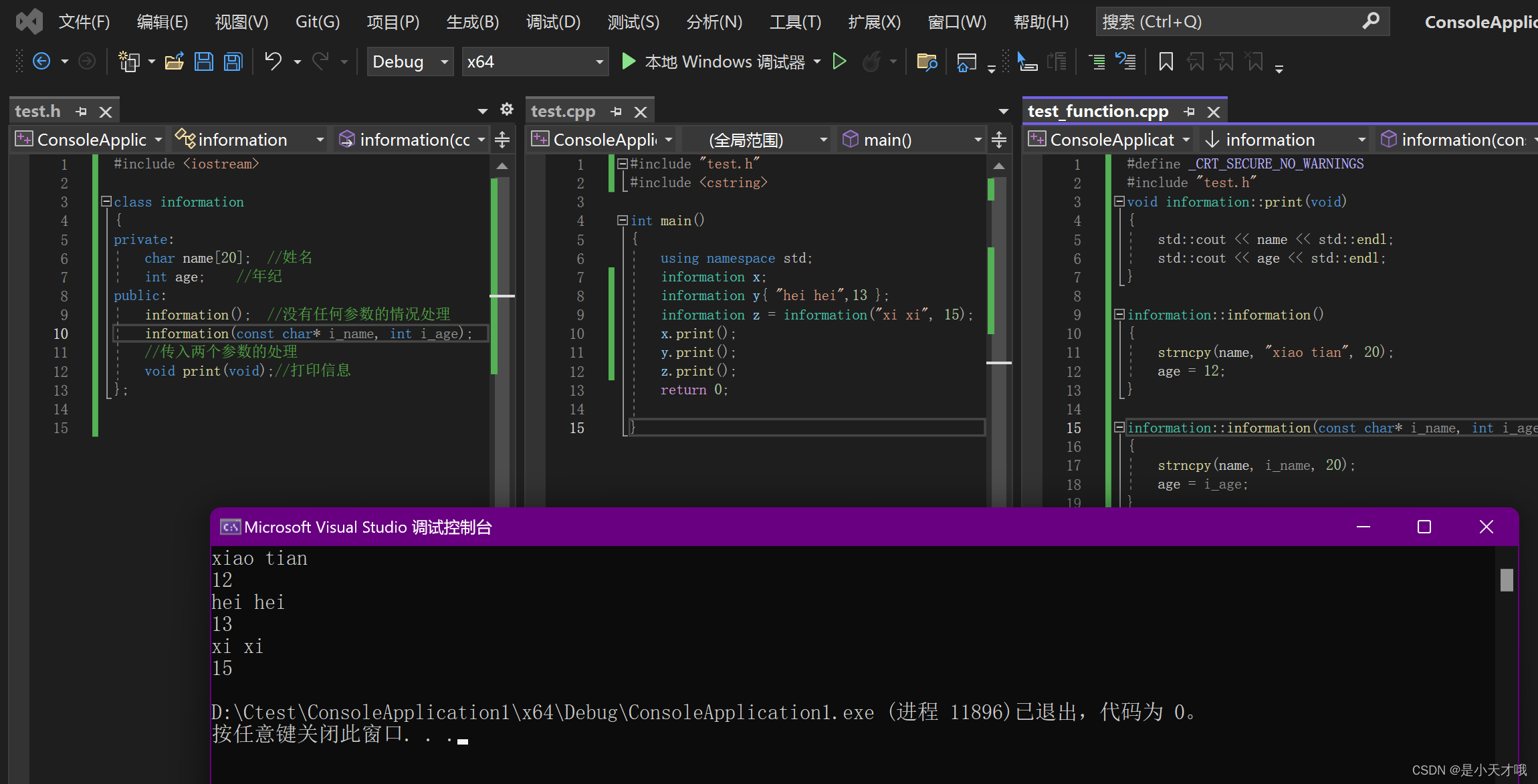Collapse the class information block in test.h
Viewport: 1538px width, 784px height.
[x=106, y=201]
